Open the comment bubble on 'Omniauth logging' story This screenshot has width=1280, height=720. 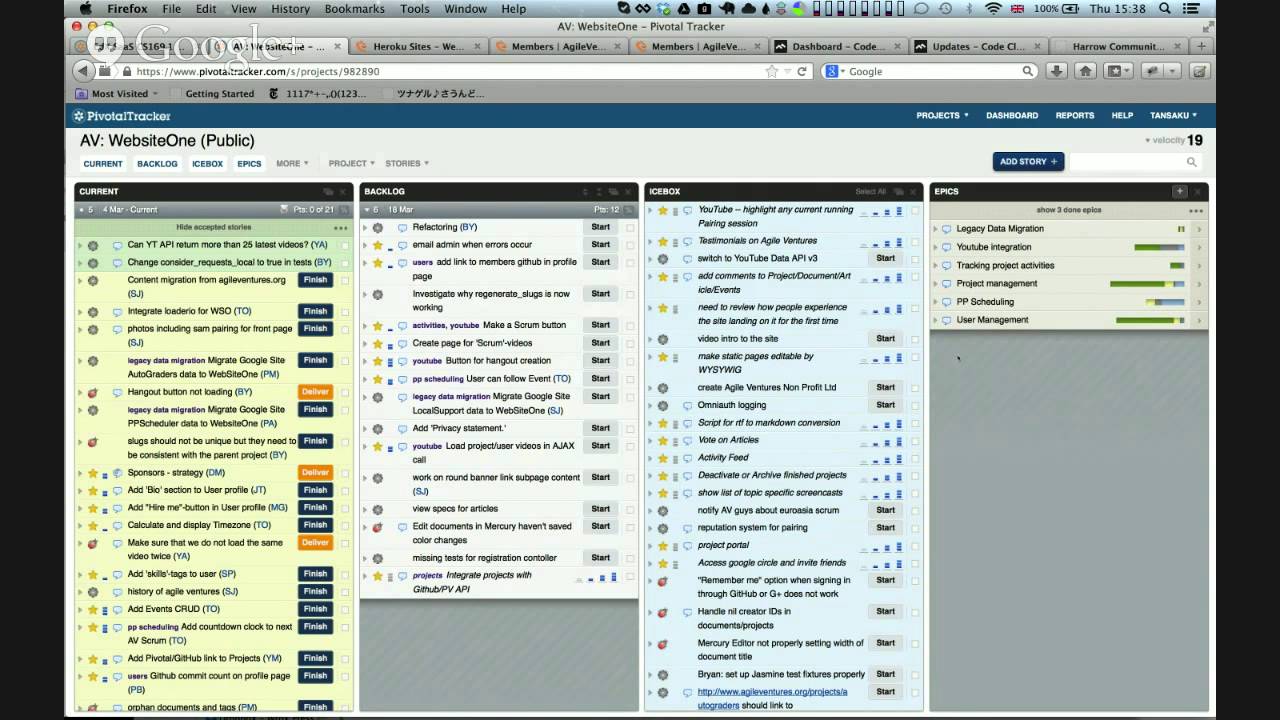pyautogui.click(x=688, y=405)
